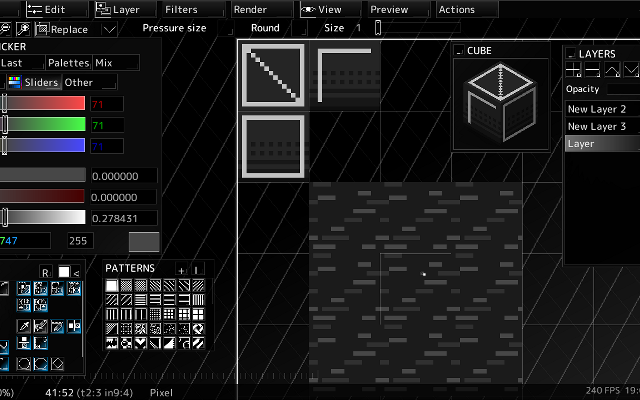
Task: Click the alpha field showing 255
Action: tap(80, 241)
